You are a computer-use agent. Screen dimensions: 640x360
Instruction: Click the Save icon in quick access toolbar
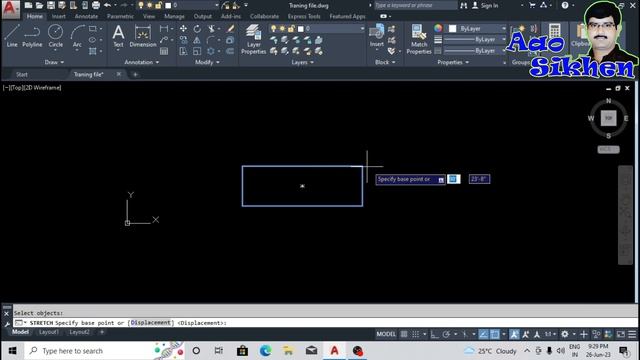click(51, 5)
